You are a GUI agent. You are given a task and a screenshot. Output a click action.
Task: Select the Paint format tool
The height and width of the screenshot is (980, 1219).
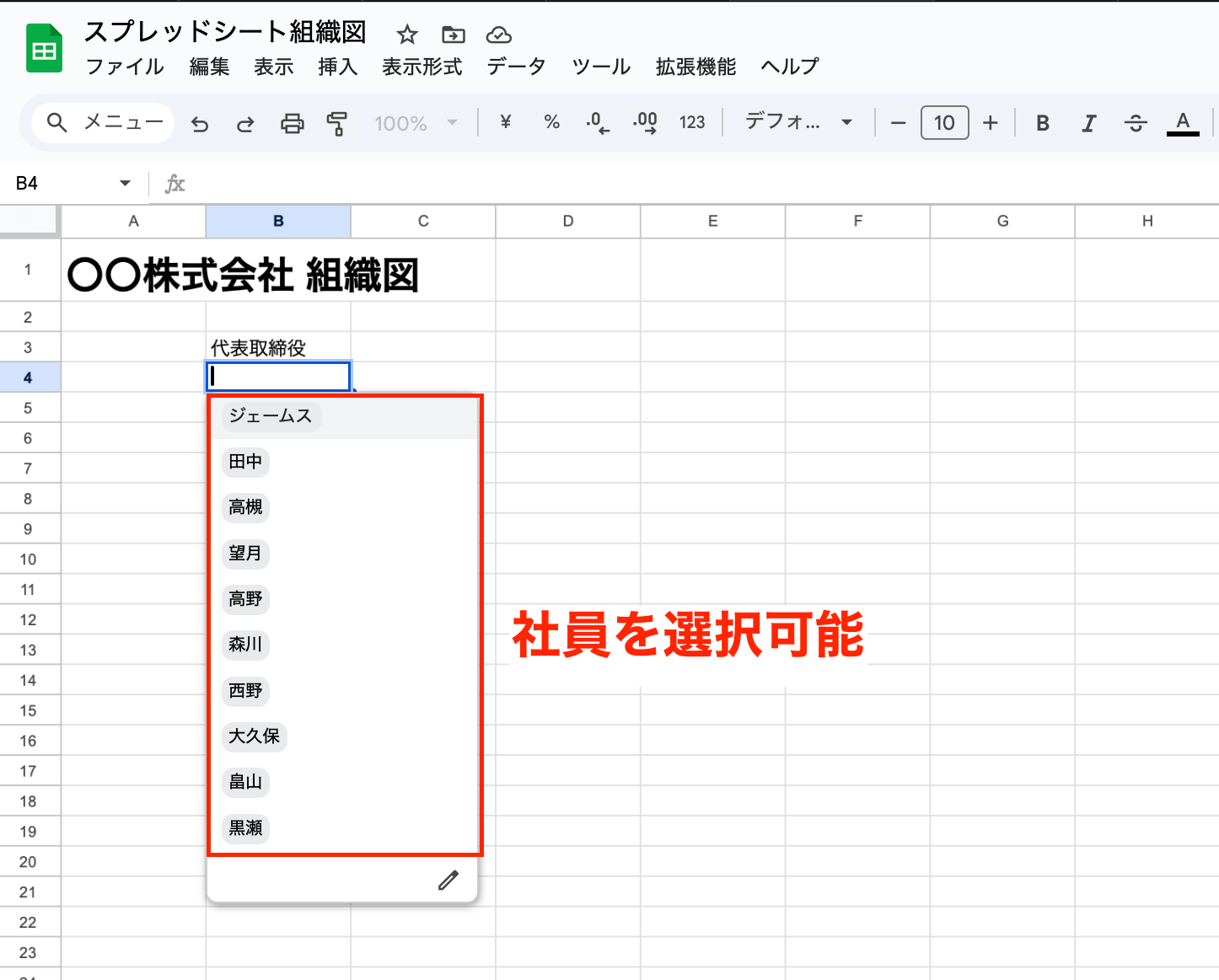(337, 123)
